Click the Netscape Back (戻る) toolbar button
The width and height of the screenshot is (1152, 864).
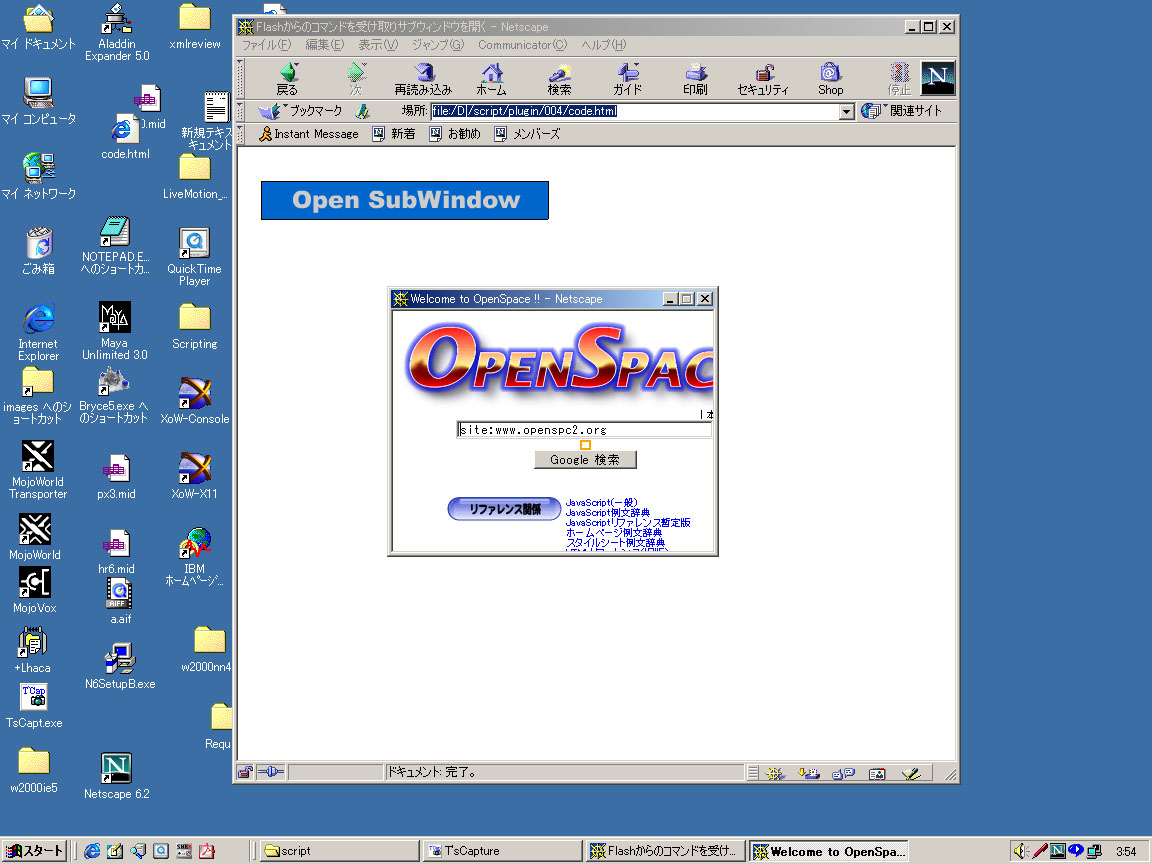pos(287,79)
